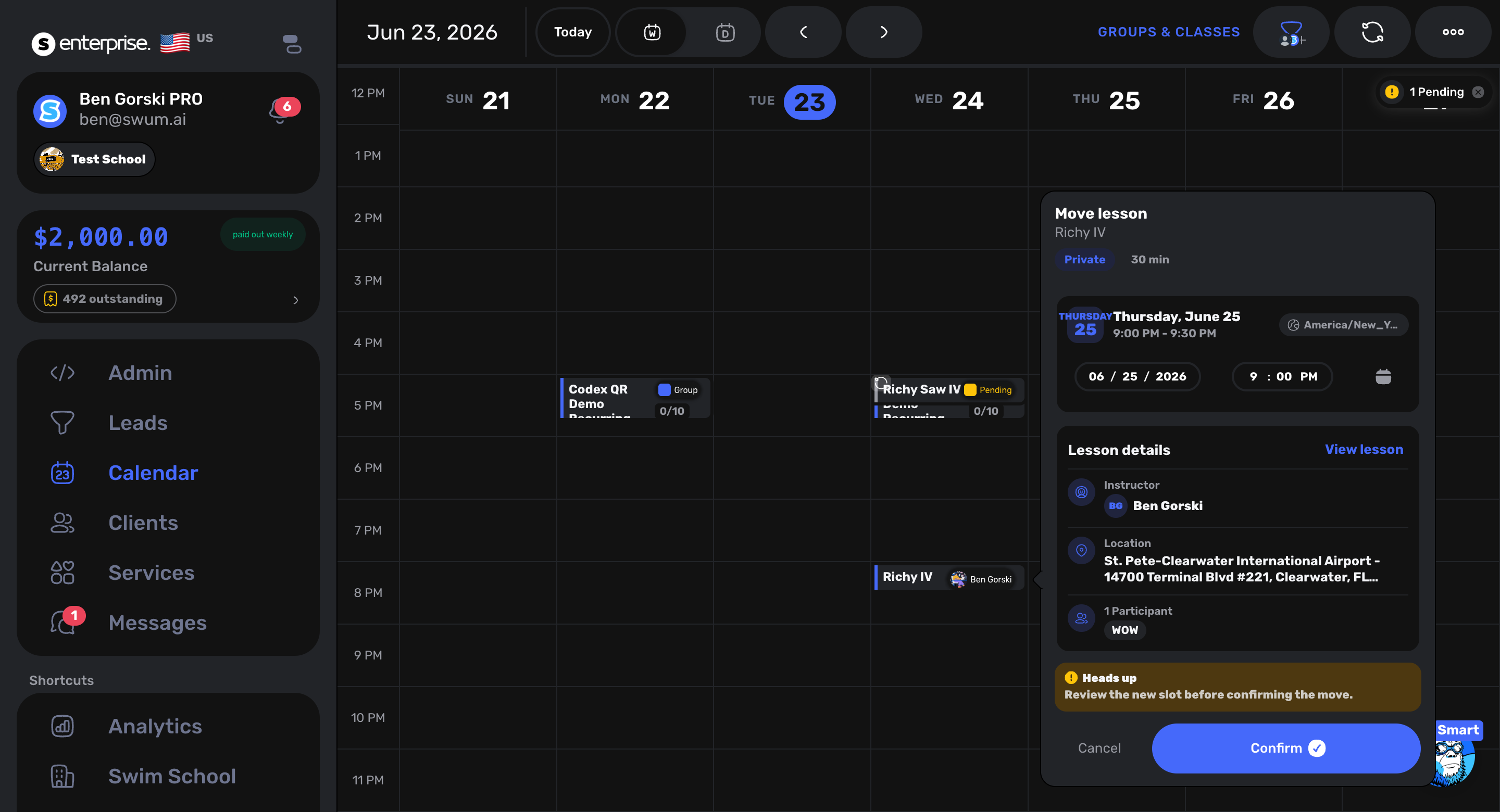Select the WOW participant chip

click(x=1124, y=630)
